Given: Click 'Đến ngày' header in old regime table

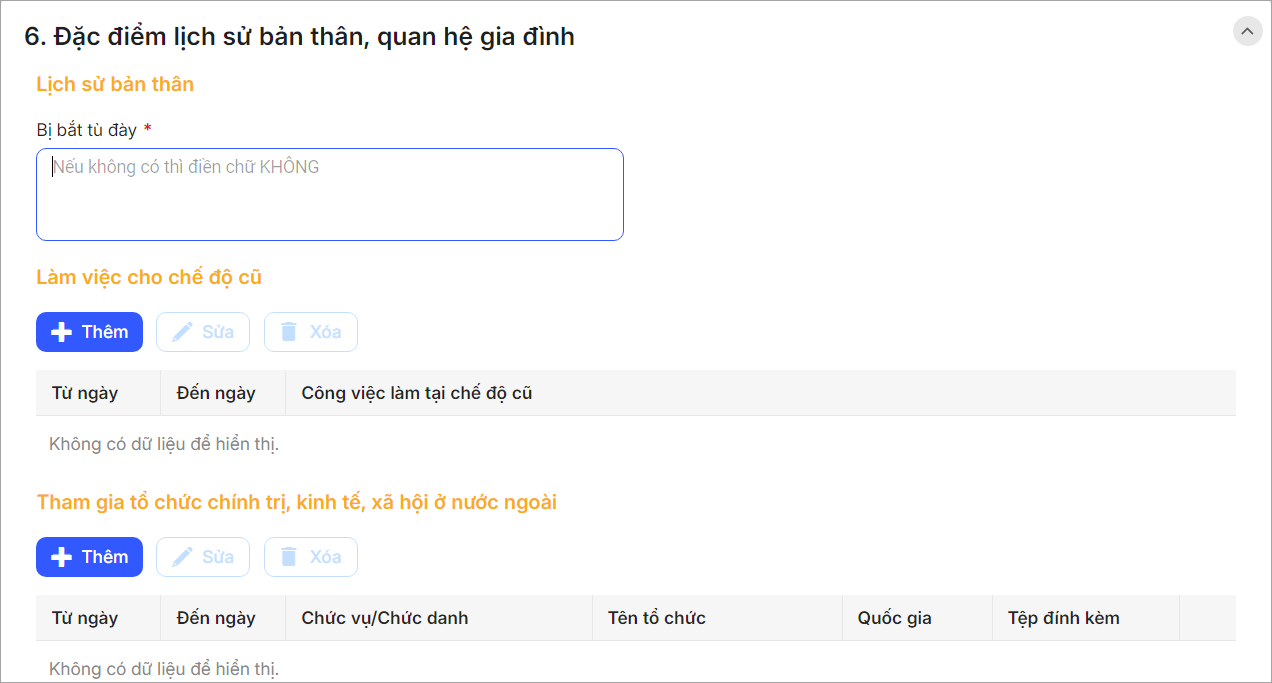Looking at the screenshot, I should point(216,393).
